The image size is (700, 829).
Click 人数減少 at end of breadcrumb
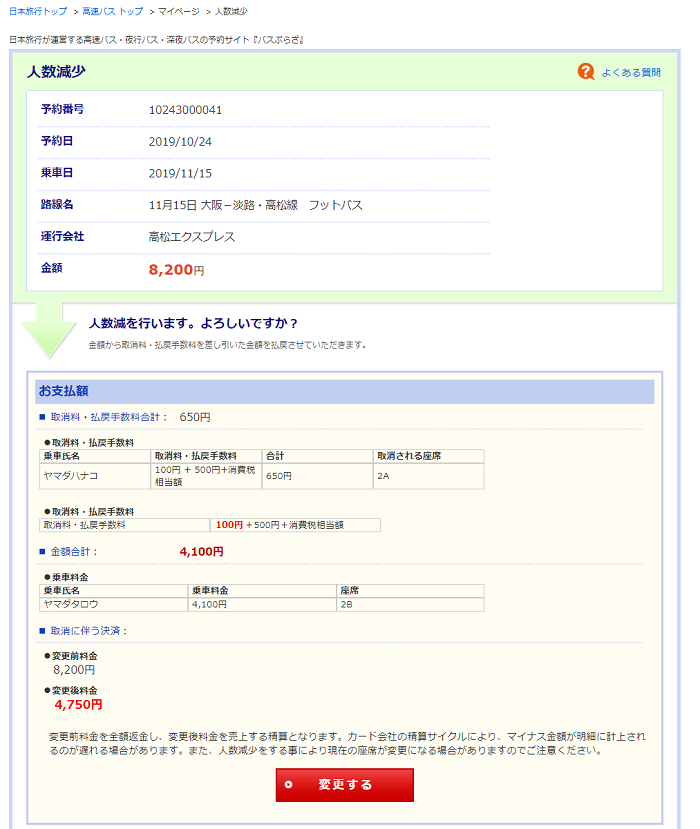(x=231, y=11)
